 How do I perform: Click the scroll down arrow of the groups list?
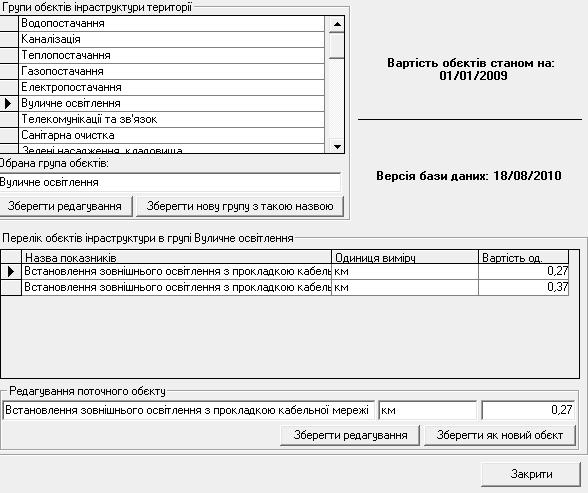tap(337, 147)
